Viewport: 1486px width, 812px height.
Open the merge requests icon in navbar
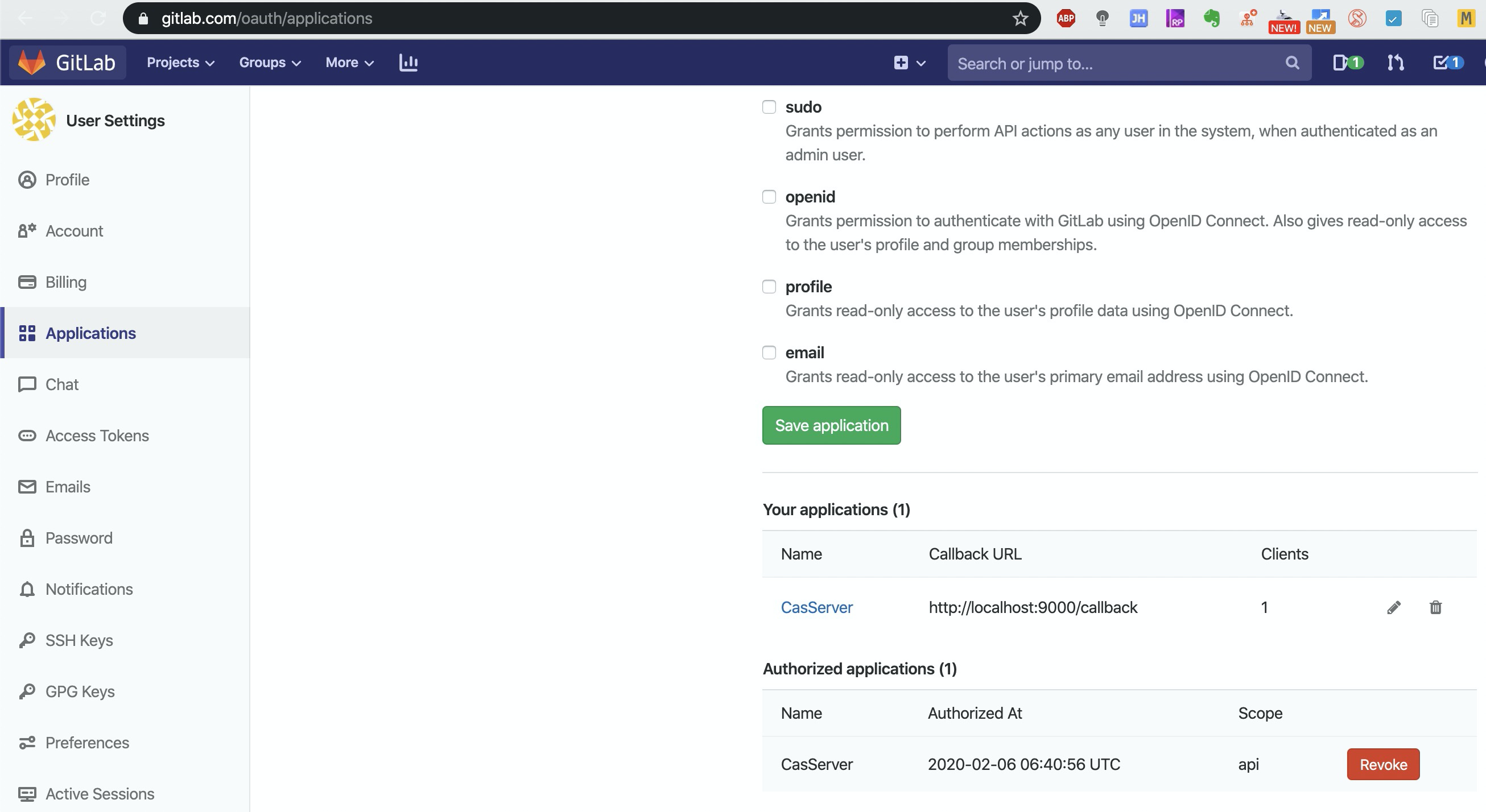[x=1395, y=63]
